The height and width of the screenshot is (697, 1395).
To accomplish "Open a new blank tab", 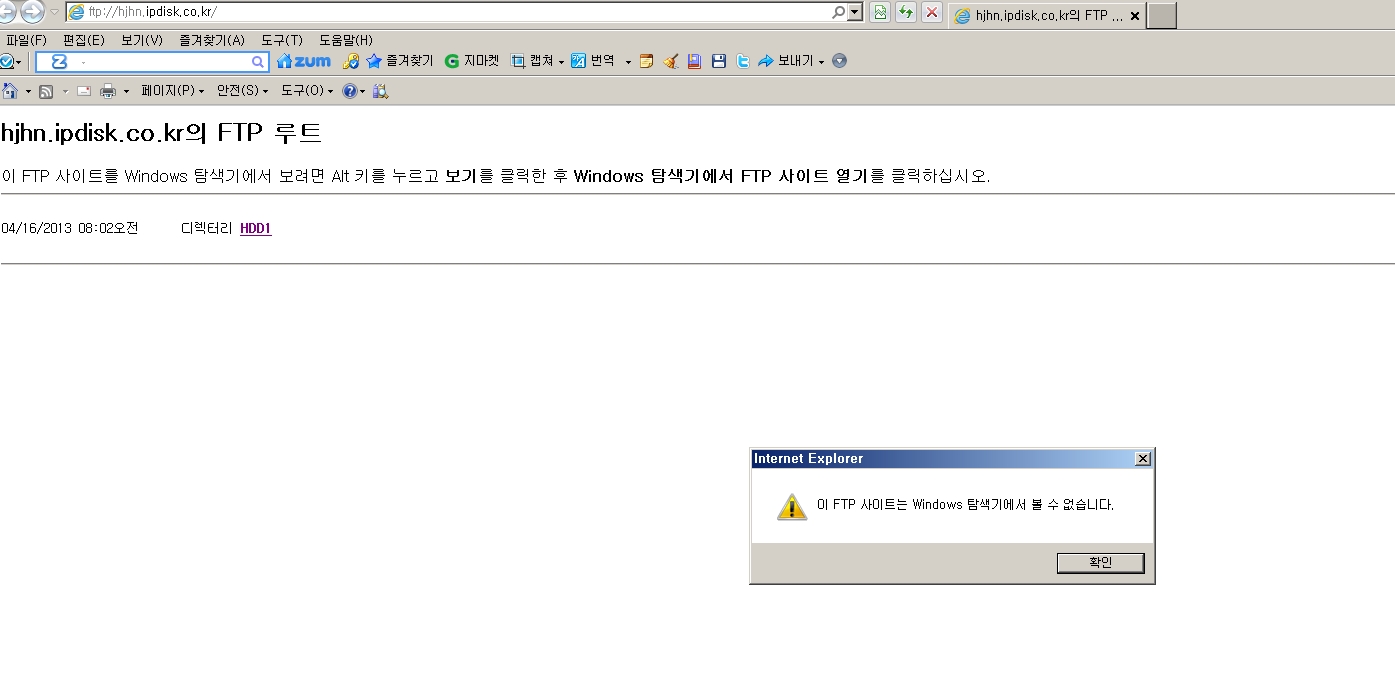I will click(1161, 16).
